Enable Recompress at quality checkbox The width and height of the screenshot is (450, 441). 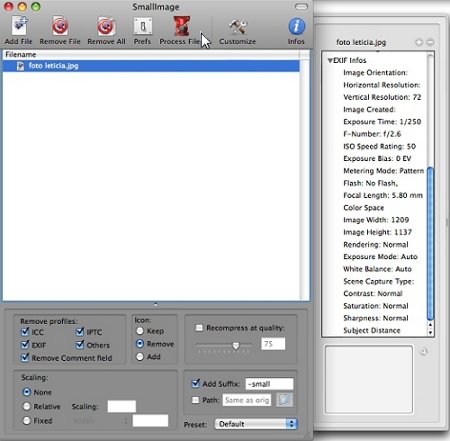[x=199, y=328]
